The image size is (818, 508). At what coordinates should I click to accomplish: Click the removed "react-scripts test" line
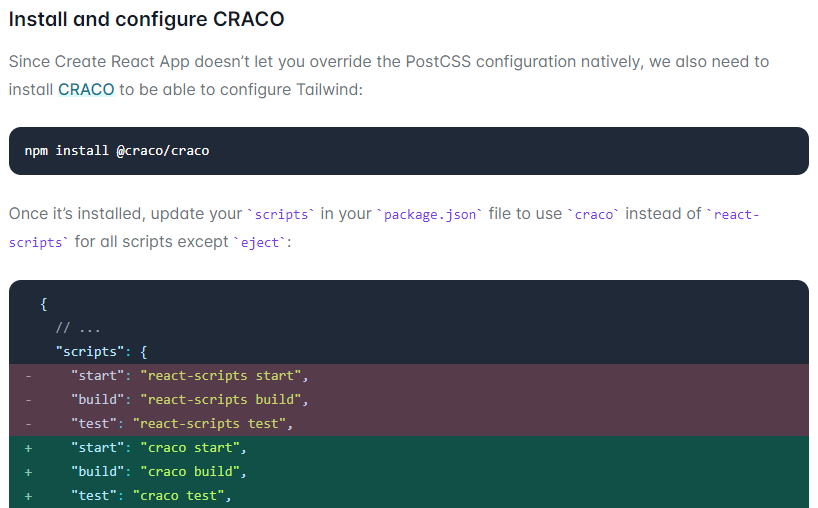point(409,424)
